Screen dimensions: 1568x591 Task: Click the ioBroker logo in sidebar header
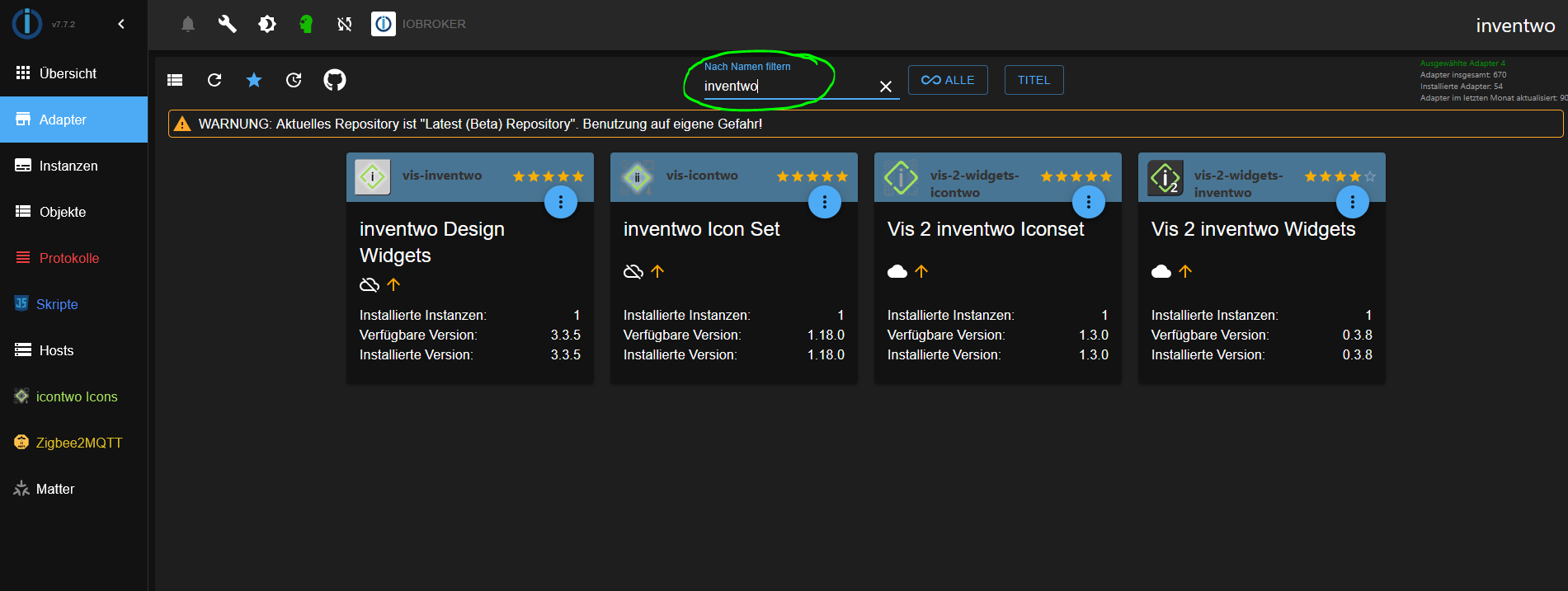[x=27, y=24]
